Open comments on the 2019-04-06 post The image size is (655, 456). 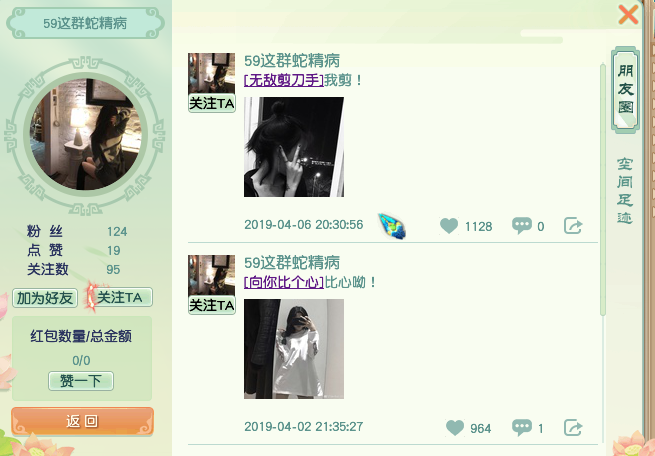click(522, 225)
